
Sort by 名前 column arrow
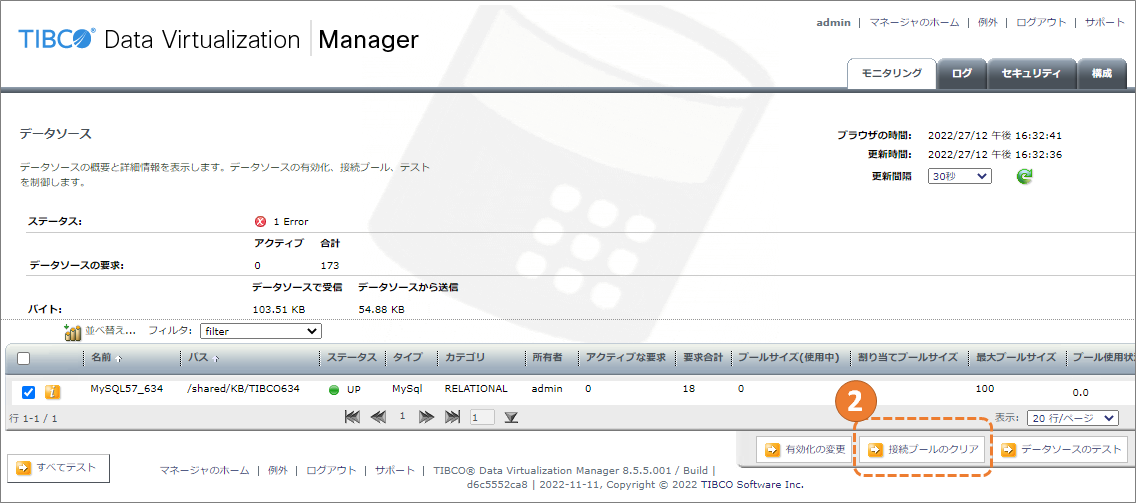click(119, 359)
